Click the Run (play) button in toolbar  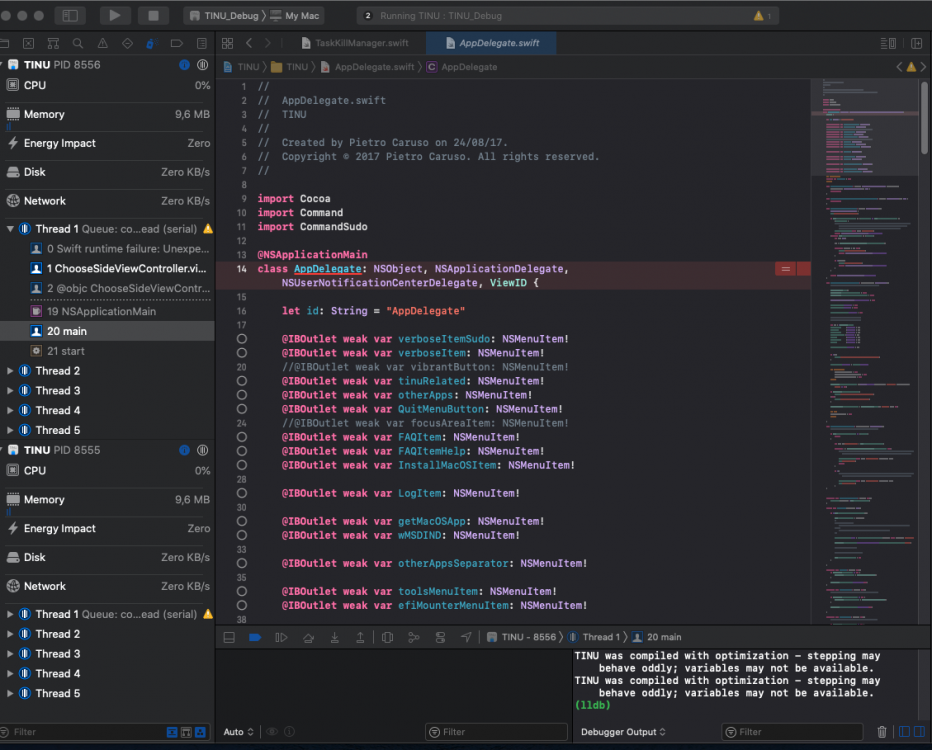click(115, 16)
